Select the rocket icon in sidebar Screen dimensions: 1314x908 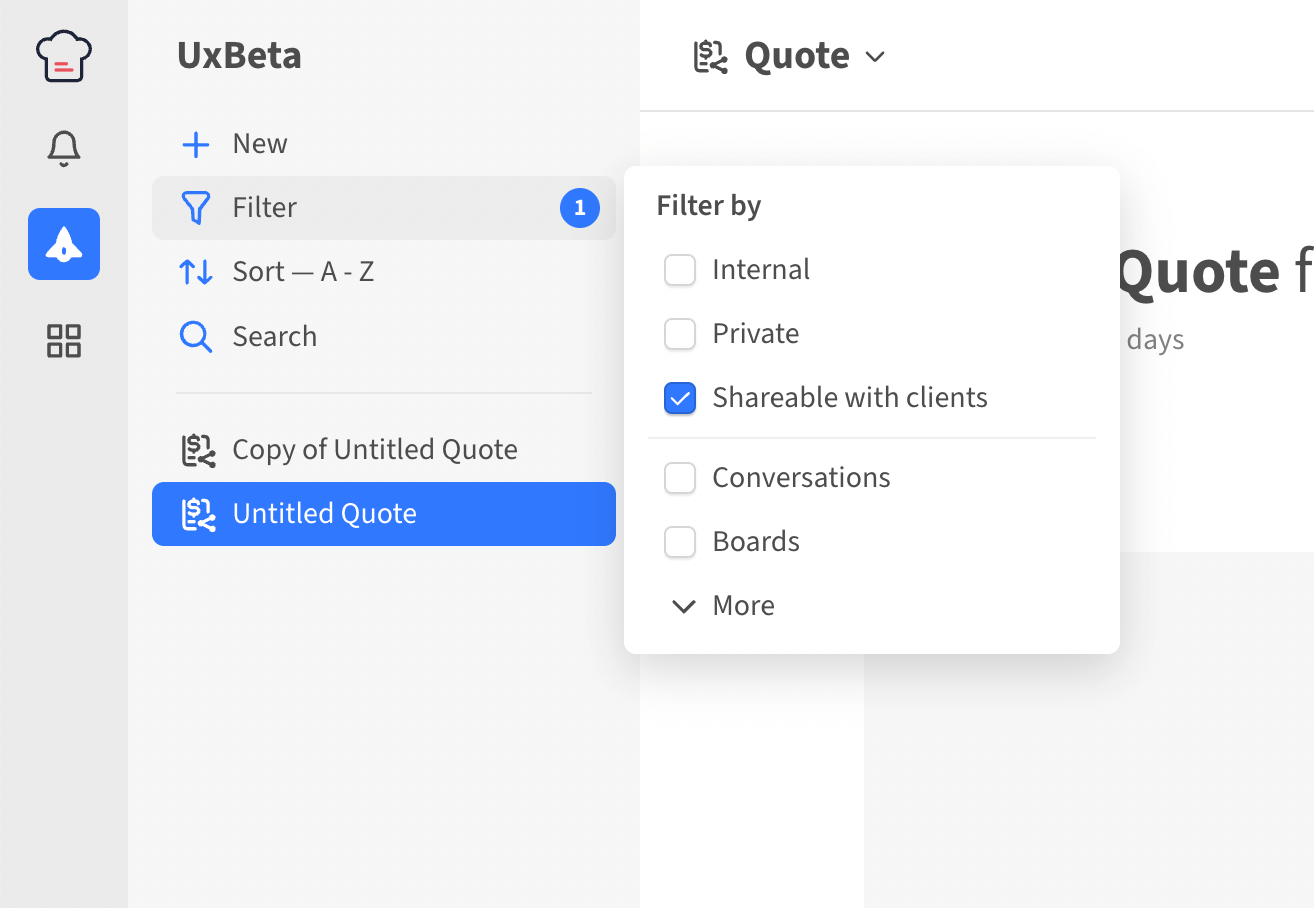[64, 244]
